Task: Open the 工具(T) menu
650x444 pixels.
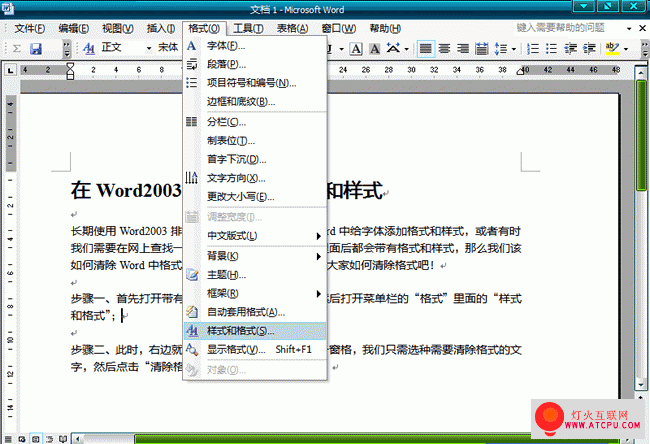Action: [248, 29]
